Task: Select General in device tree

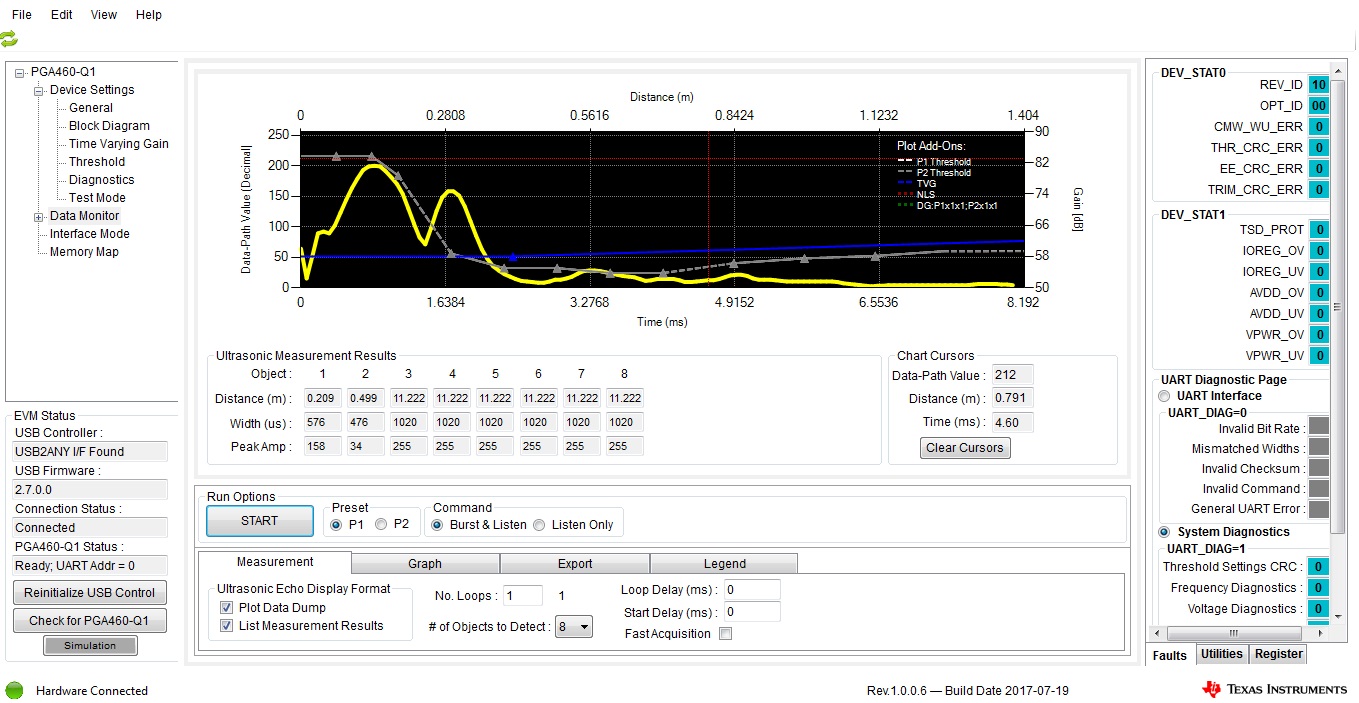Action: tap(91, 108)
